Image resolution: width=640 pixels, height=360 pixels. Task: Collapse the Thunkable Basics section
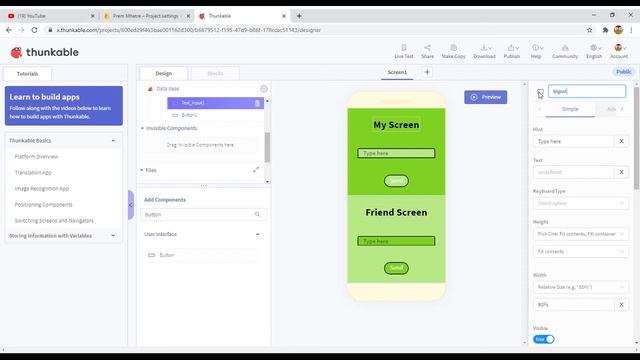click(x=113, y=140)
